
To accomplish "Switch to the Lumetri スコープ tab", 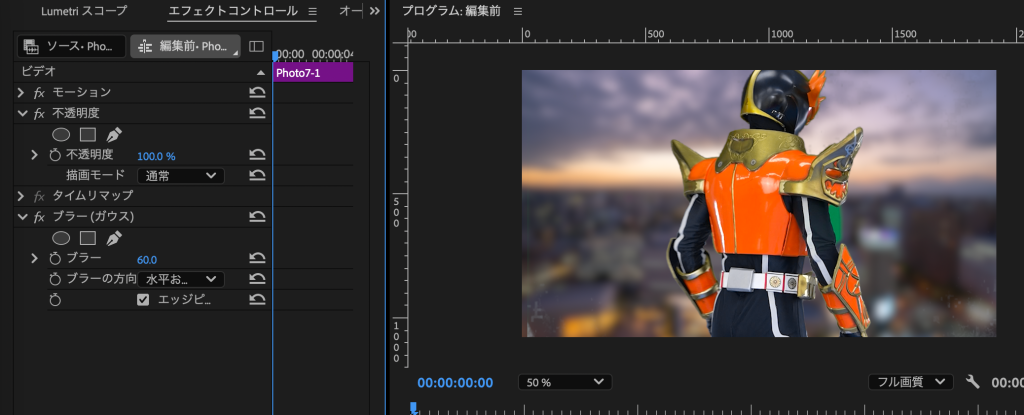I will coord(84,11).
